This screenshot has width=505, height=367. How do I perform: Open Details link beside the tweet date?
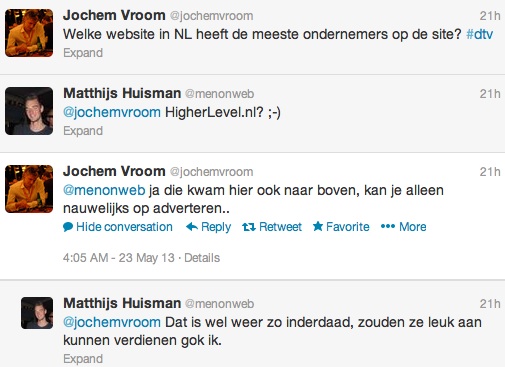(202, 258)
